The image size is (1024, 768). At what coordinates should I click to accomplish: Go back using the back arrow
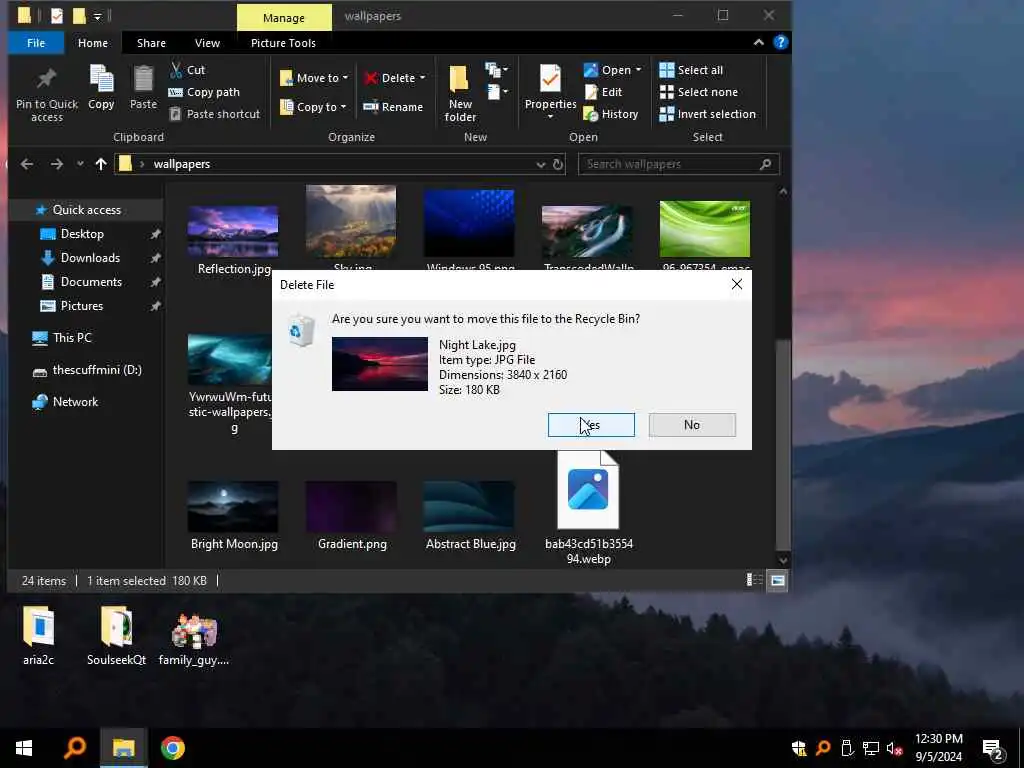pyautogui.click(x=27, y=164)
